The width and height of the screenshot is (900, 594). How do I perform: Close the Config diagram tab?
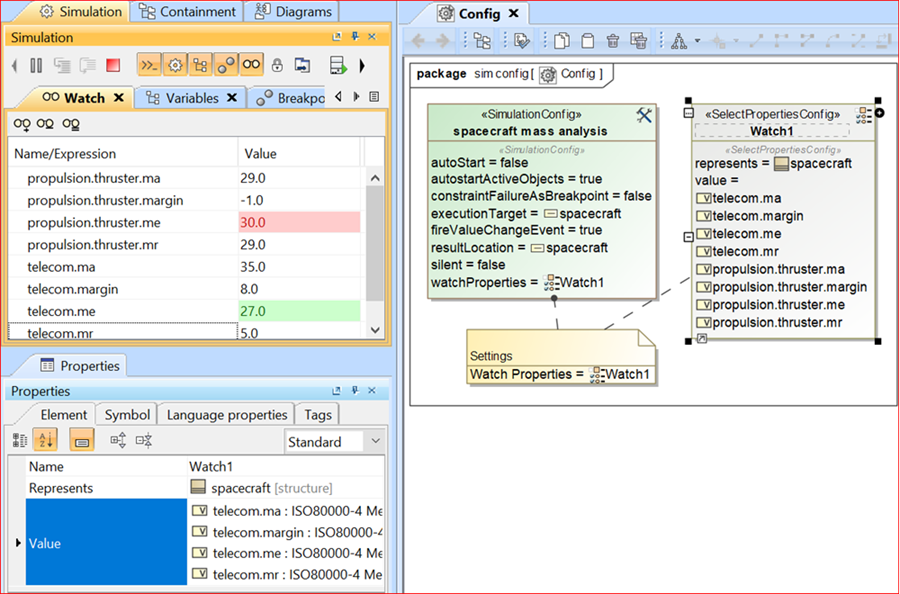(514, 14)
